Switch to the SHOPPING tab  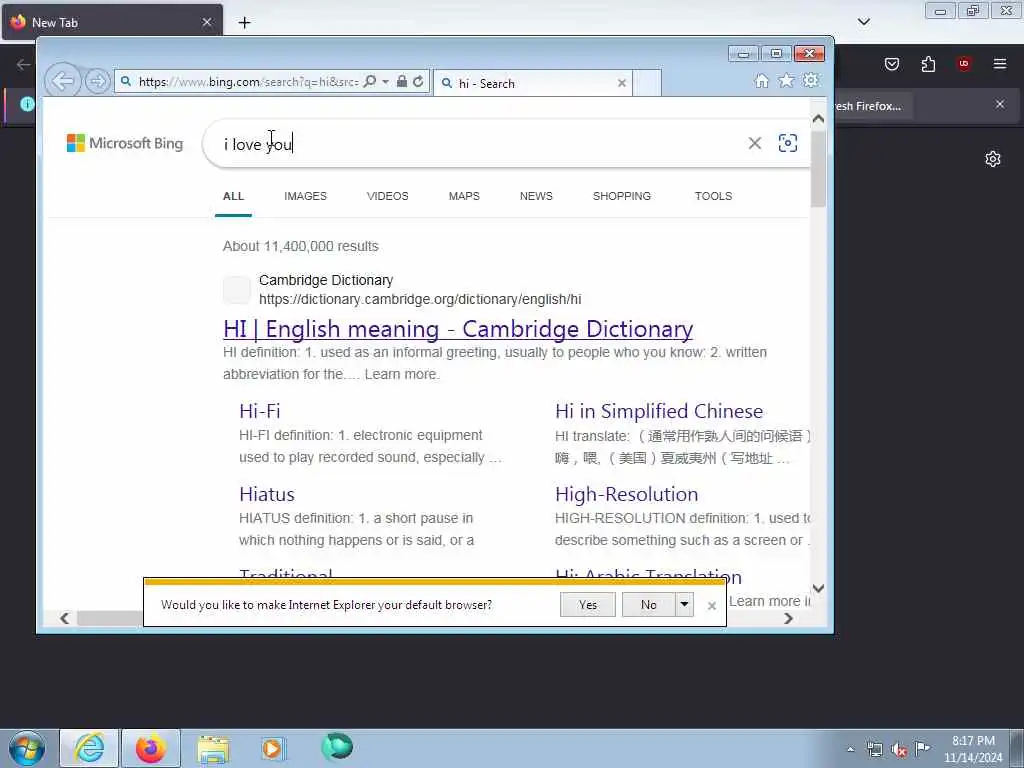pos(622,196)
